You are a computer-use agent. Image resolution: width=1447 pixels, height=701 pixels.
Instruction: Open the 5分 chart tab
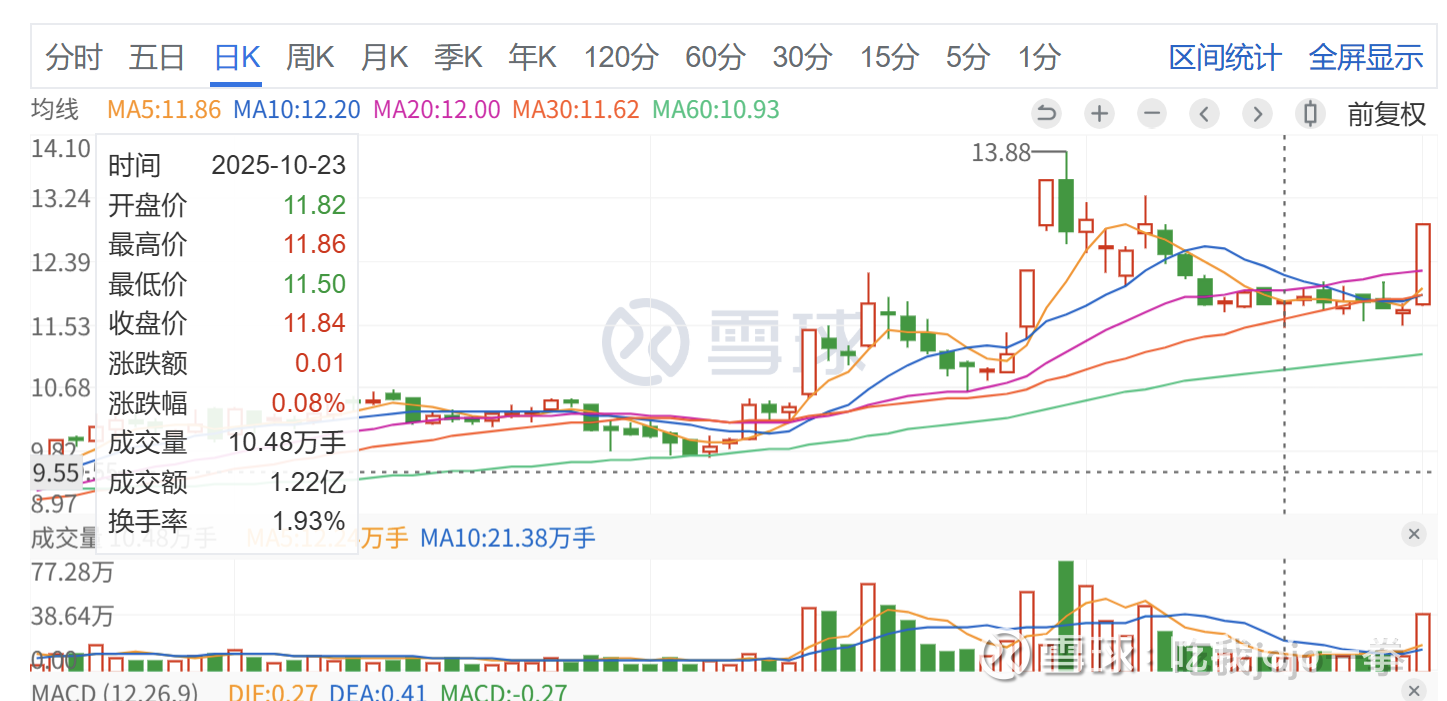(968, 57)
